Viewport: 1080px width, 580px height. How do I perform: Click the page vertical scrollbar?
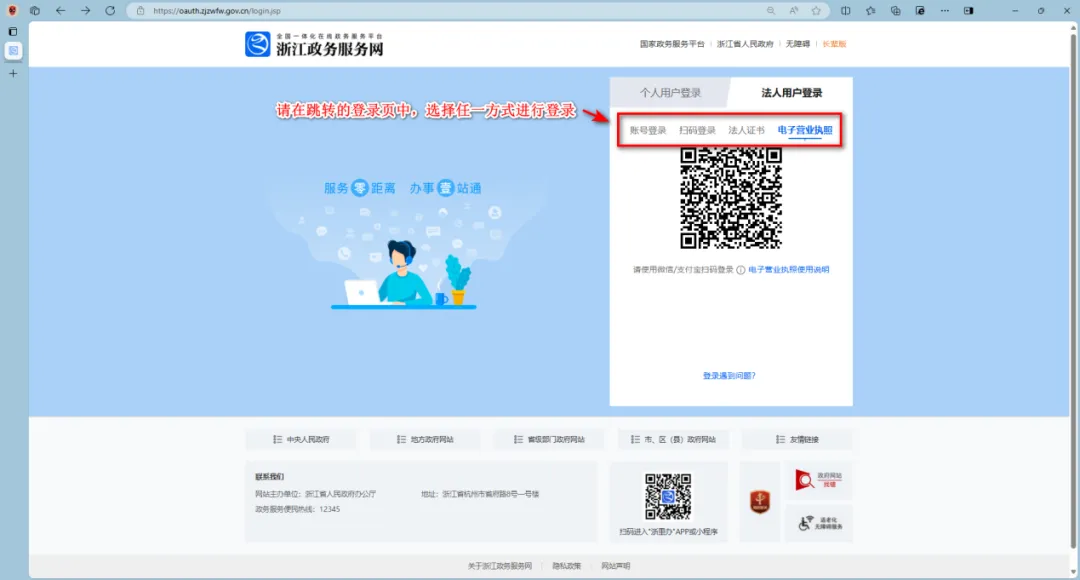[x=1072, y=289]
